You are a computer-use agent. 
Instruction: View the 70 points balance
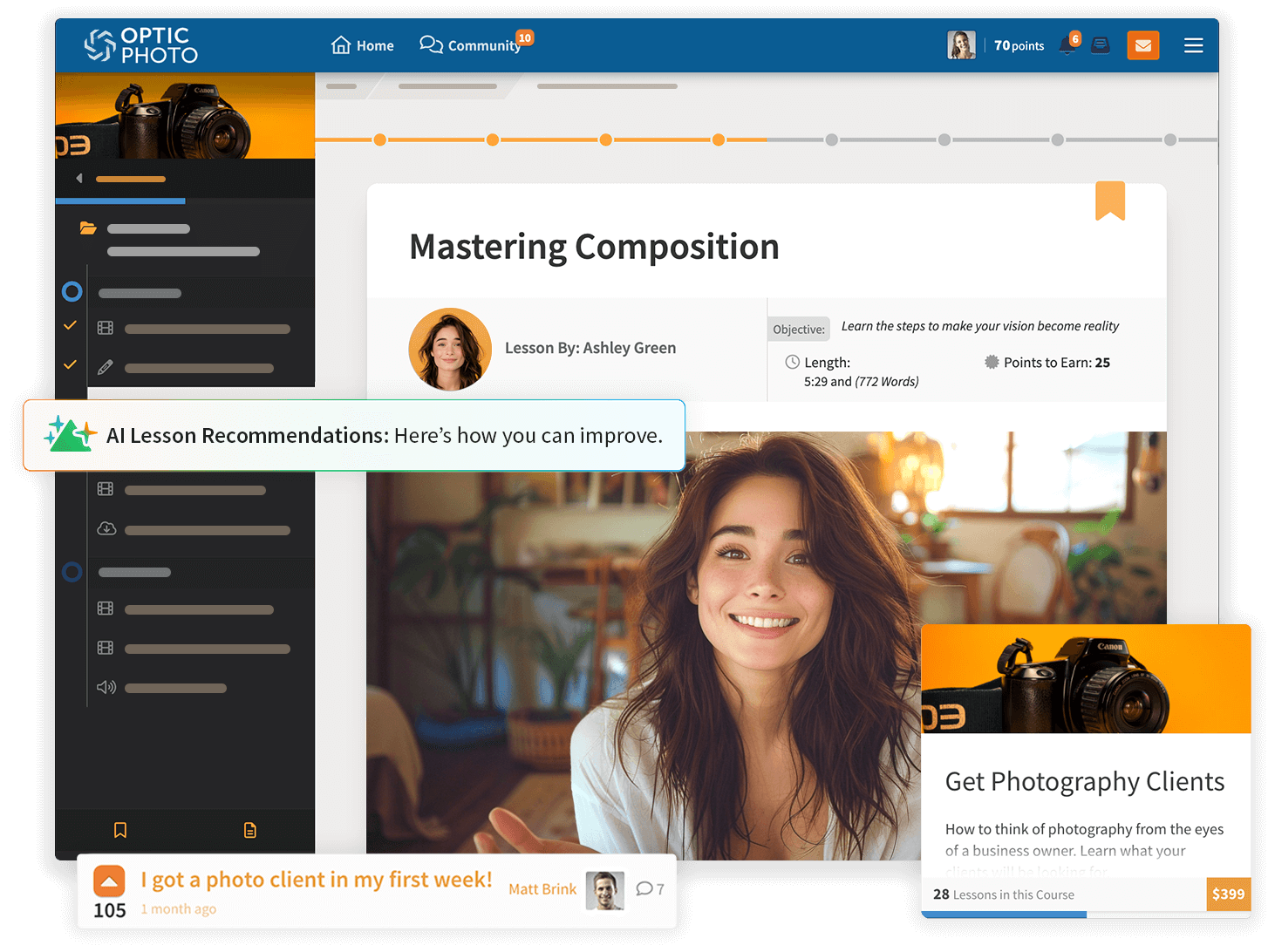pyautogui.click(x=1019, y=45)
